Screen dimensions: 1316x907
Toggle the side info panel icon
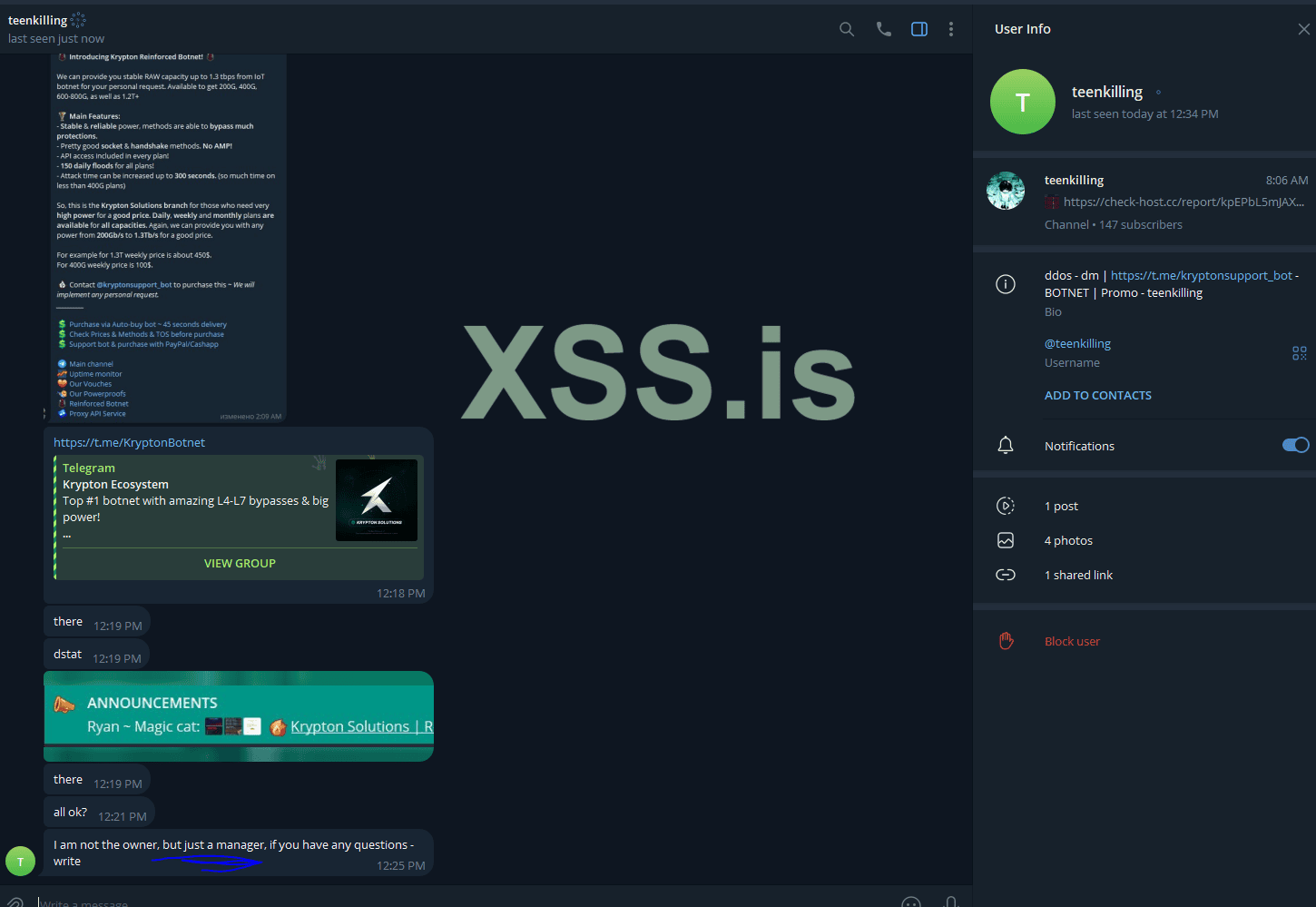tap(919, 29)
